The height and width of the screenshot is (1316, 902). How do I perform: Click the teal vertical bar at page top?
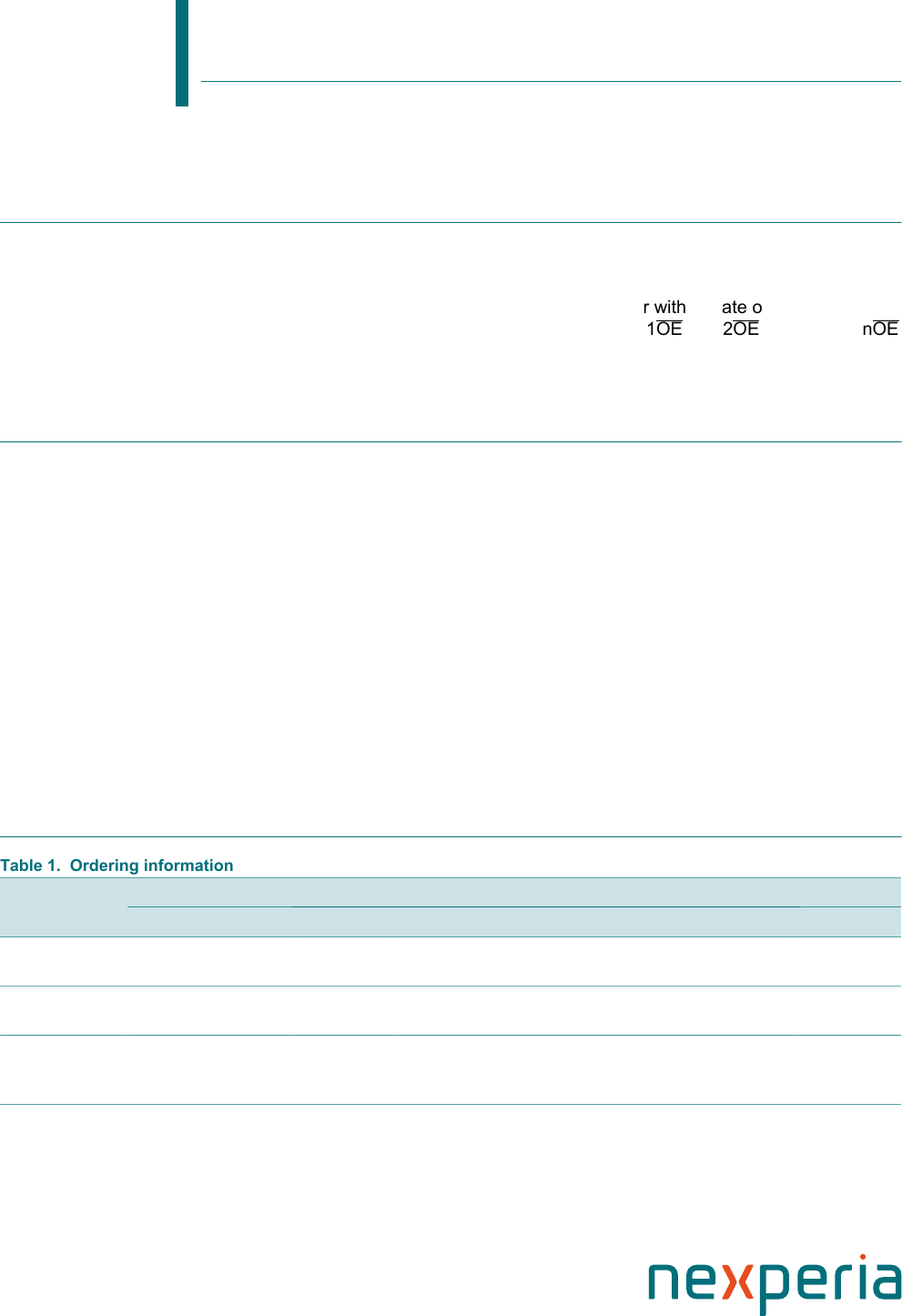point(182,53)
